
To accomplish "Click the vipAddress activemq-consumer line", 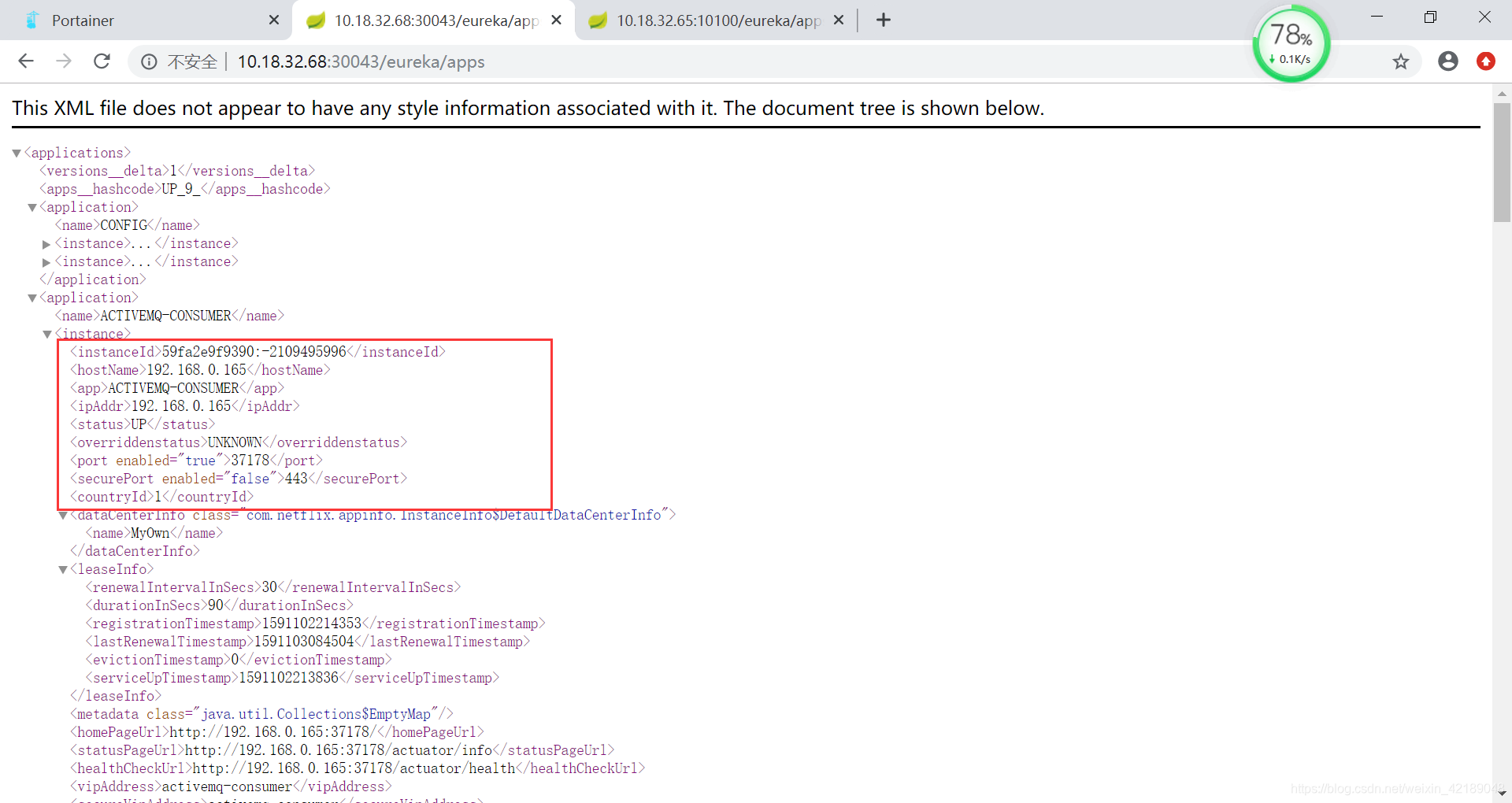I will click(231, 786).
